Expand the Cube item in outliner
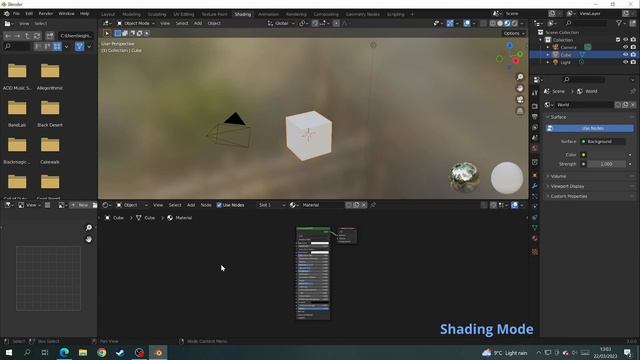This screenshot has width=640, height=360. (548, 55)
